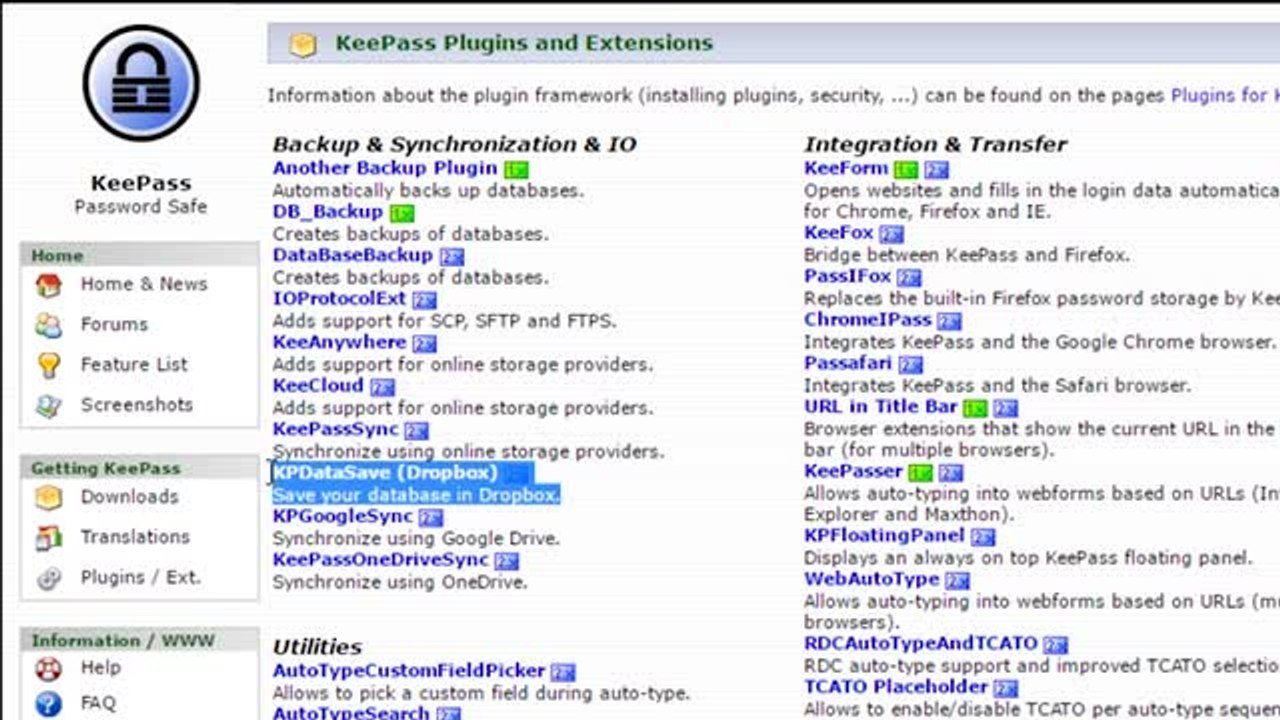Click the Feature List lightbulb icon
The height and width of the screenshot is (720, 1280).
click(x=48, y=365)
